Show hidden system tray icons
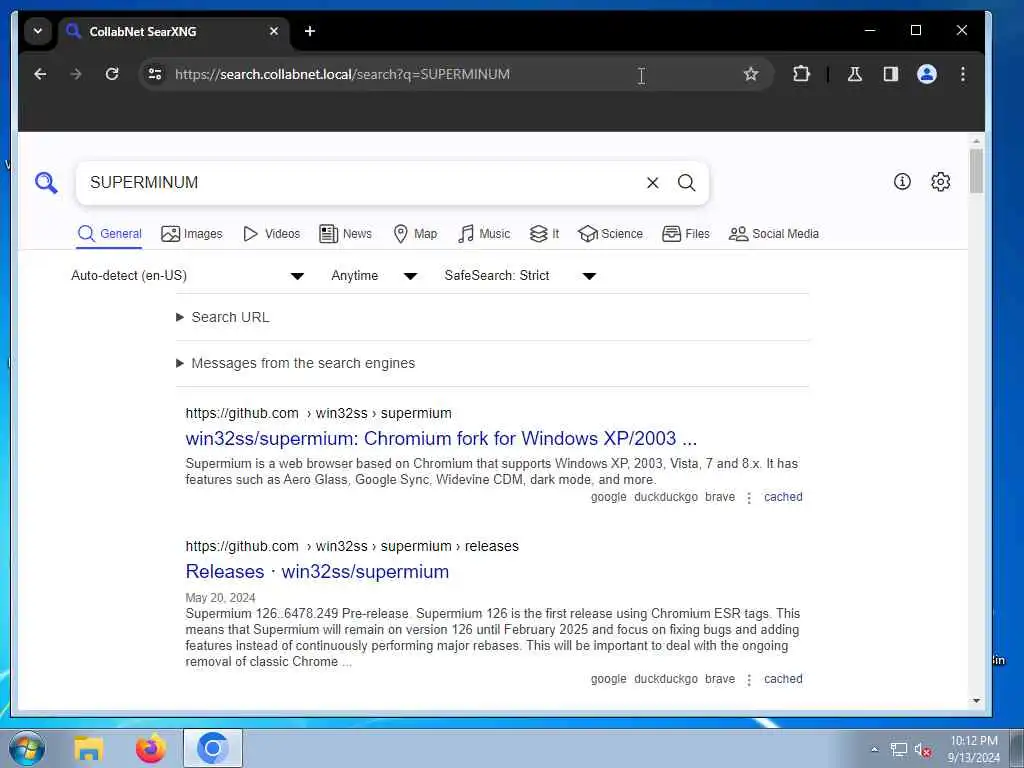The width and height of the screenshot is (1024, 768). [875, 749]
